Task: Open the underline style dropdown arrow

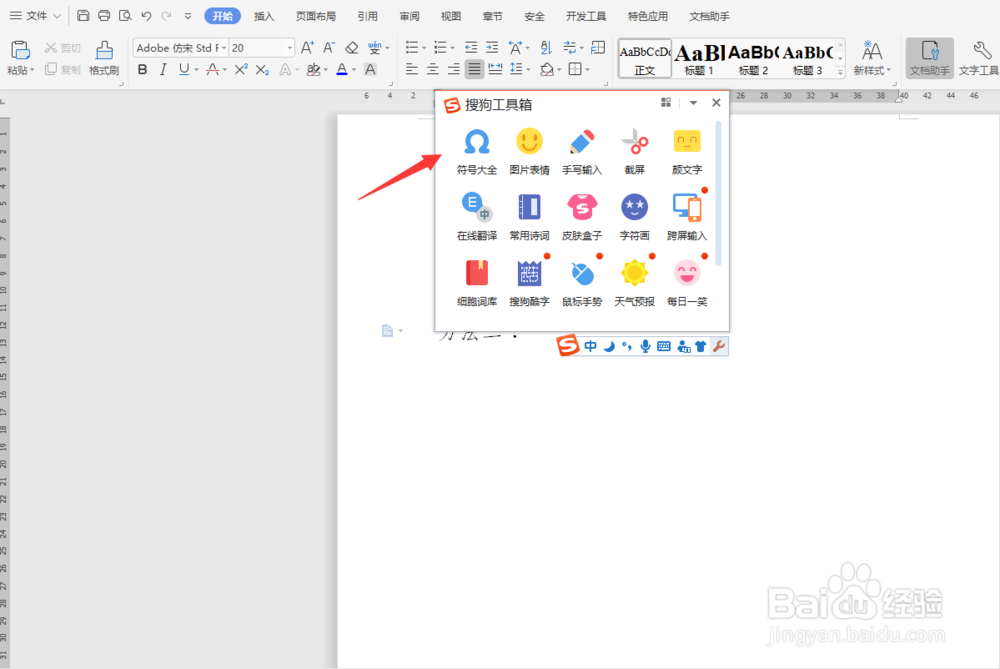Action: click(196, 70)
